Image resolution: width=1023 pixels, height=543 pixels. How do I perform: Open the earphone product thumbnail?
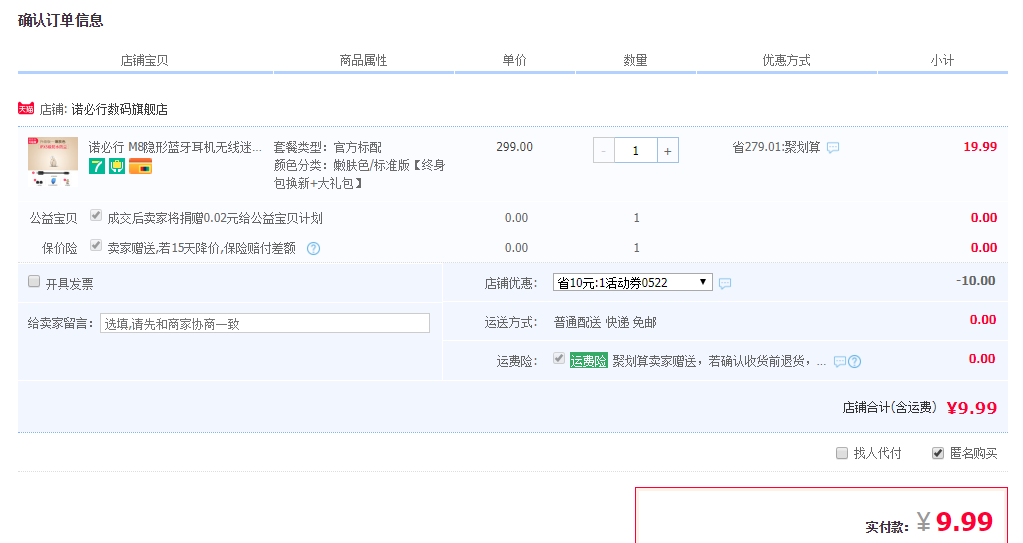tap(53, 162)
